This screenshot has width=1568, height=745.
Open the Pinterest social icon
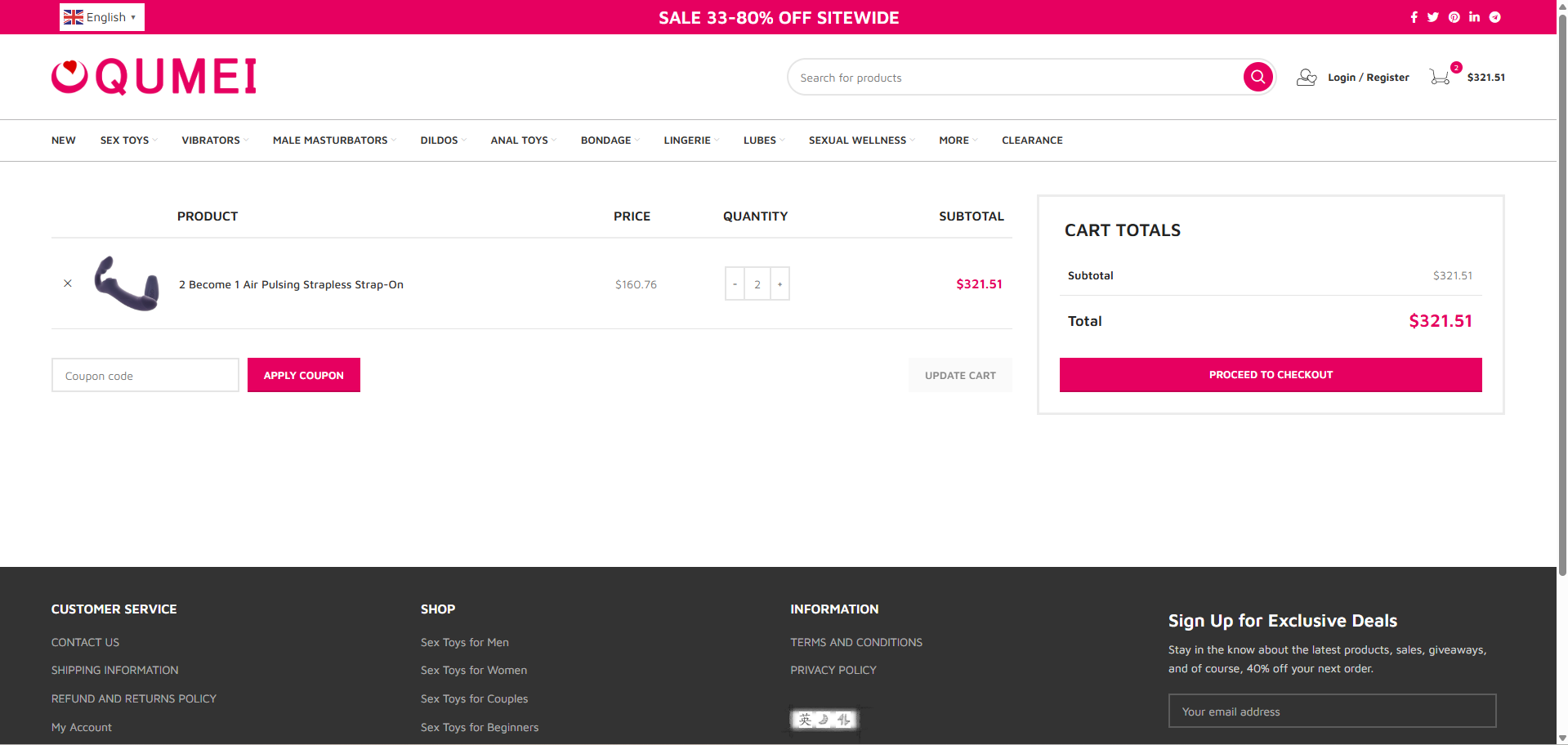[1454, 17]
